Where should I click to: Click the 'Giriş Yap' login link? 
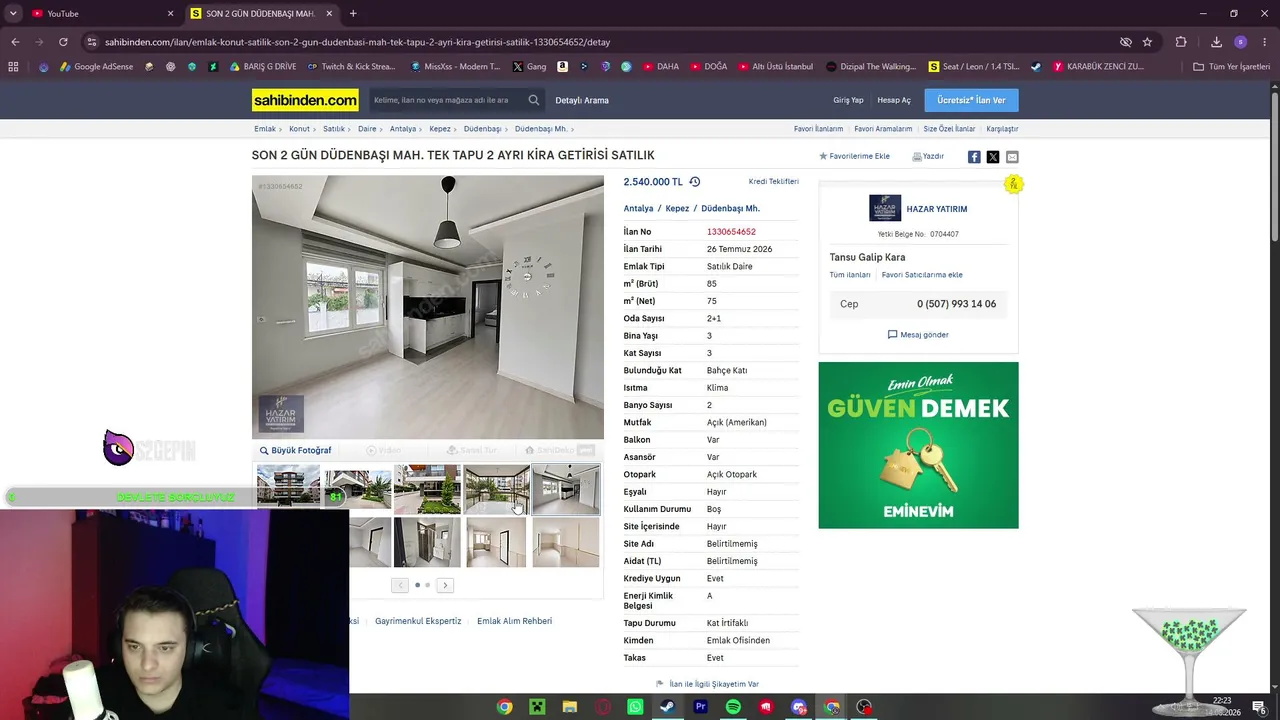click(848, 100)
